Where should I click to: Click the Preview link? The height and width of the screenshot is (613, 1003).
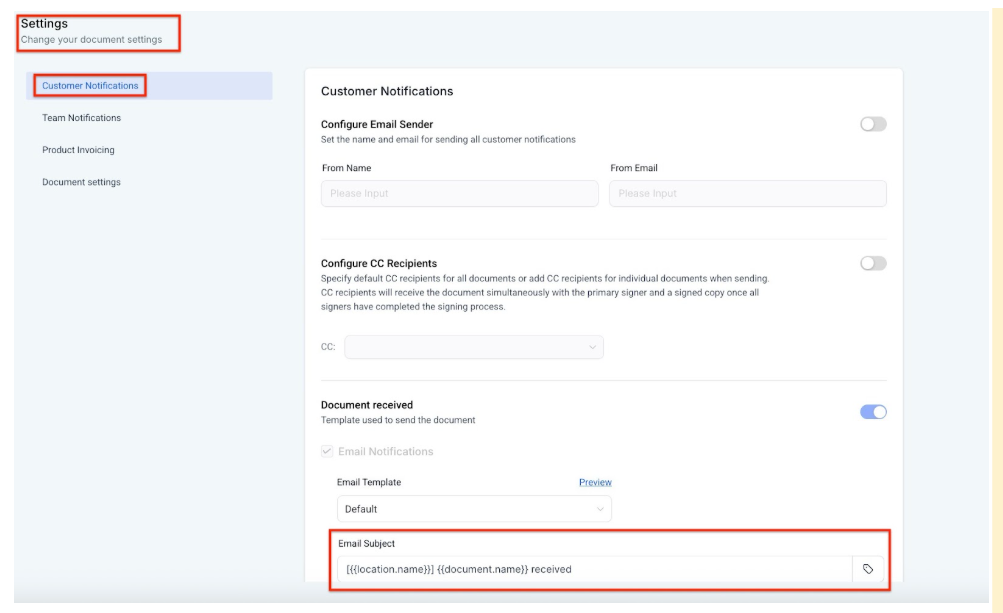(595, 482)
